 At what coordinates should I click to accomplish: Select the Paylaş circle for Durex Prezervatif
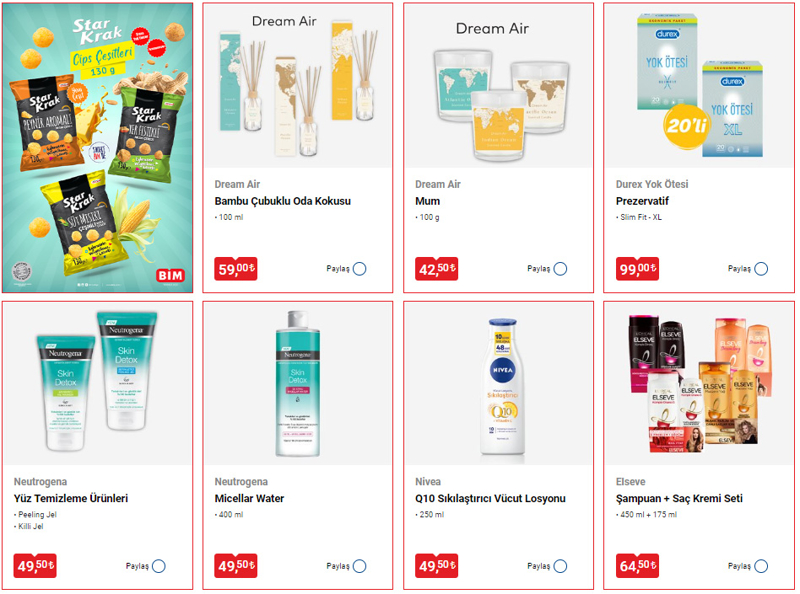pyautogui.click(x=761, y=269)
